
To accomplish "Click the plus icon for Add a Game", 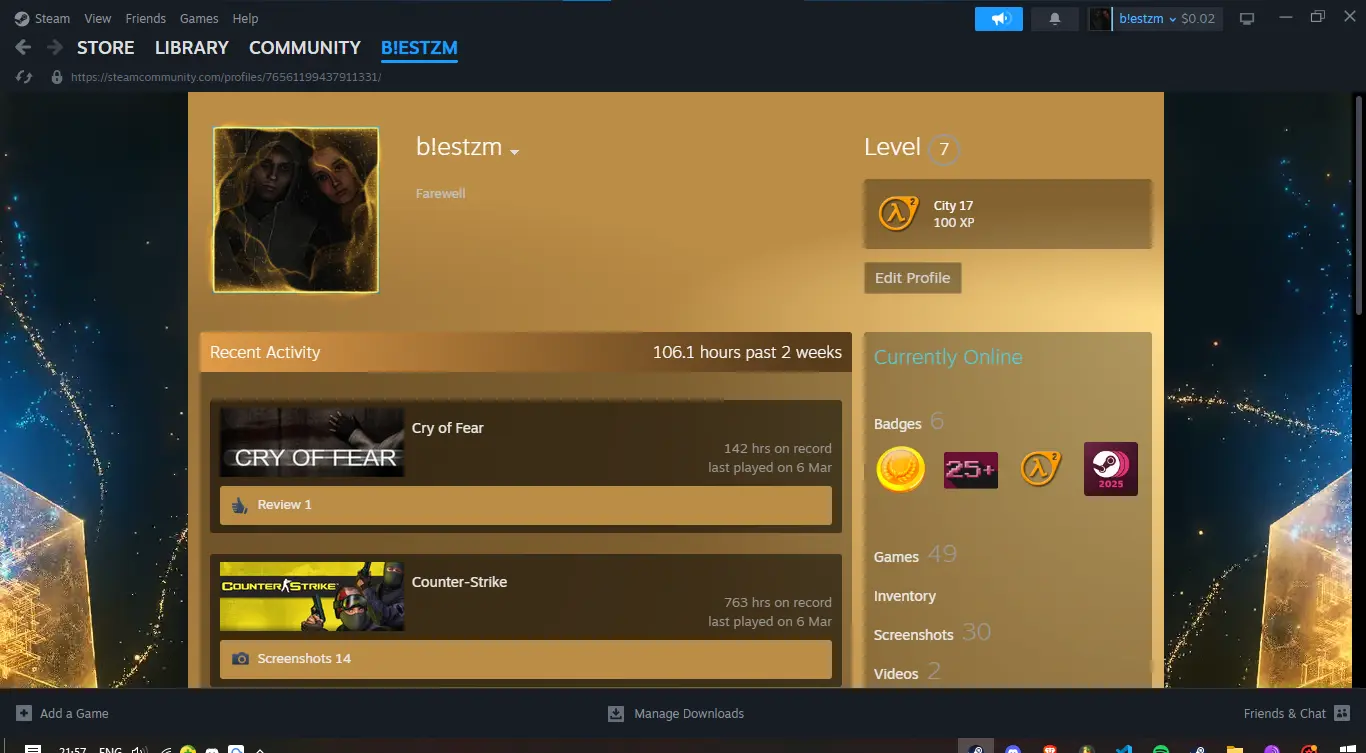I will (x=24, y=713).
